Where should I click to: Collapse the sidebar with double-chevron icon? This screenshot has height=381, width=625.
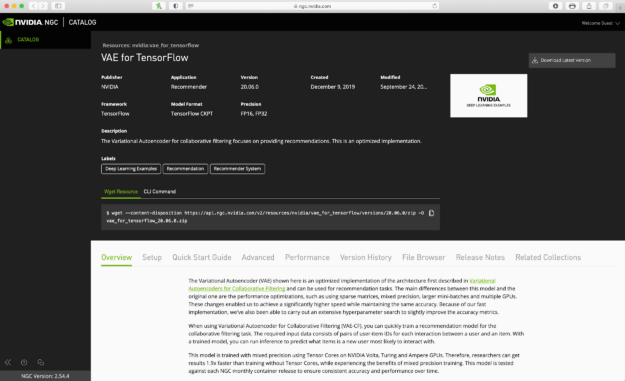click(x=8, y=362)
